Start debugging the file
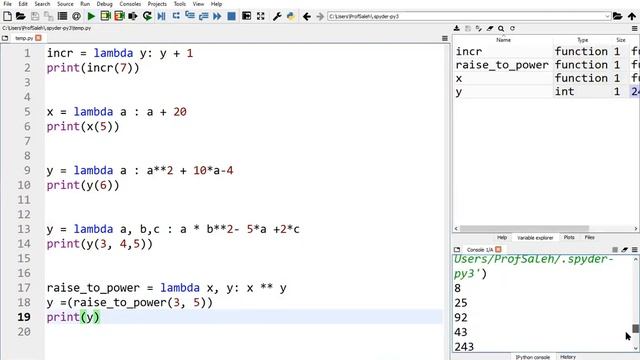640x360 pixels. click(x=162, y=16)
